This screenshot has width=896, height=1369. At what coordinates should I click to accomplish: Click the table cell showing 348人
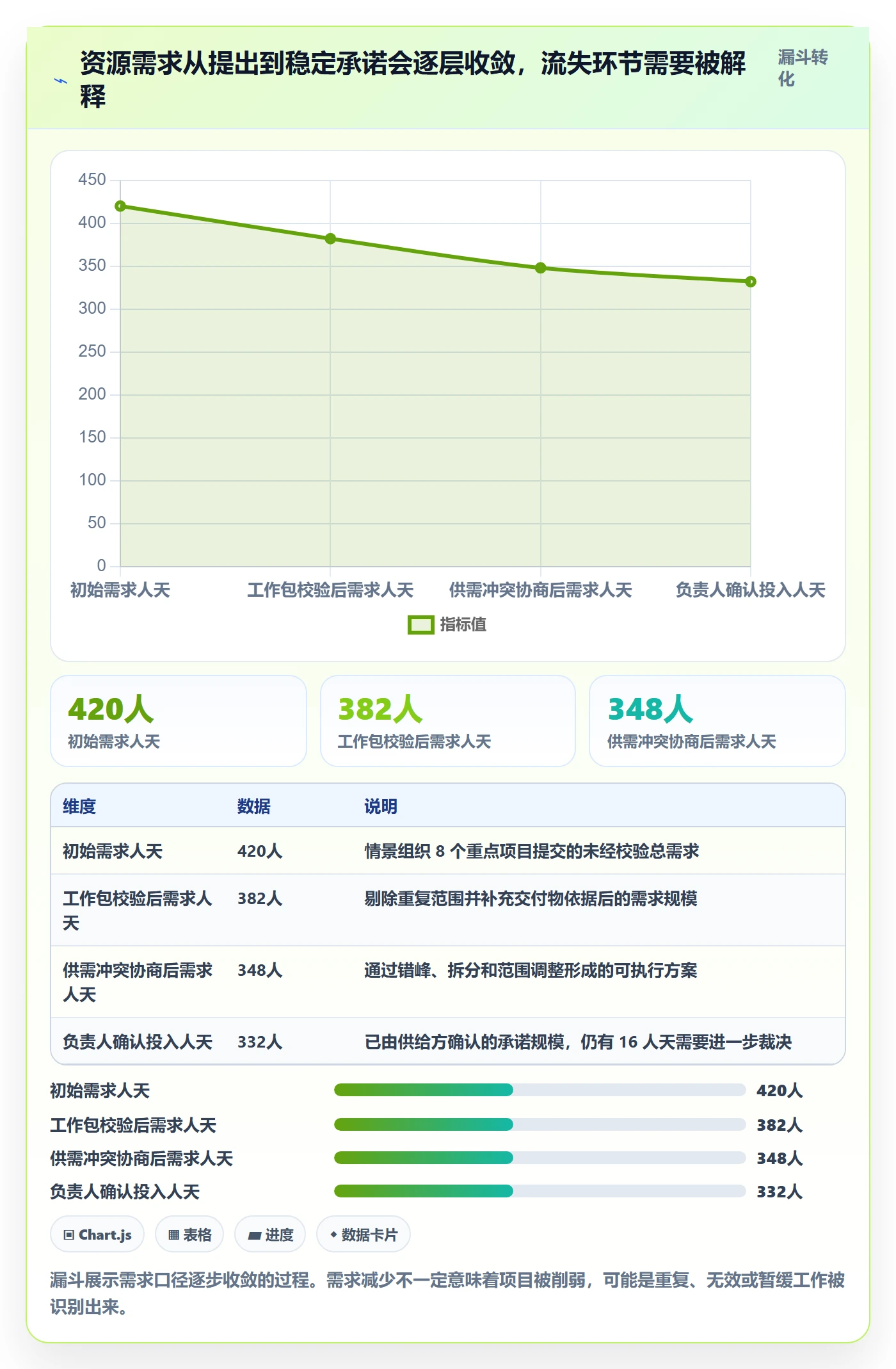(260, 970)
